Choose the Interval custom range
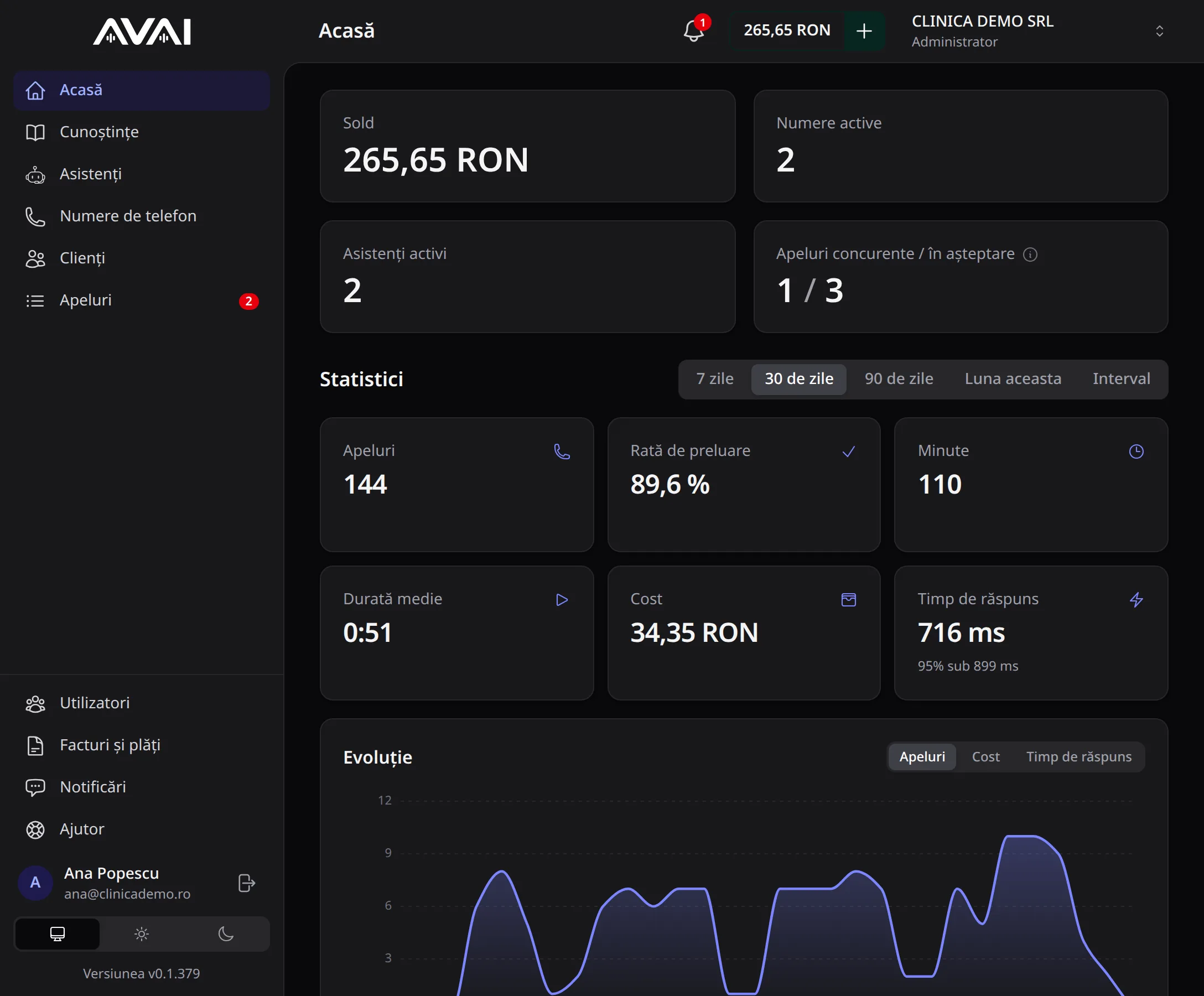 coord(1121,379)
